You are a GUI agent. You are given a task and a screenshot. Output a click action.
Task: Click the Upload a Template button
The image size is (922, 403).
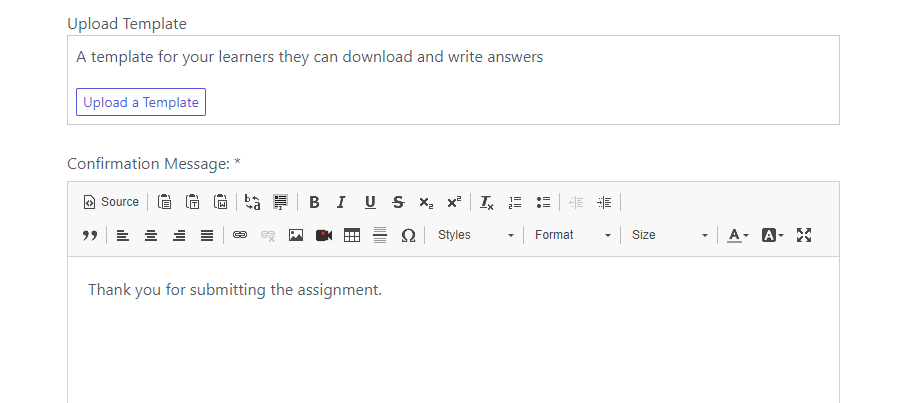pos(141,102)
